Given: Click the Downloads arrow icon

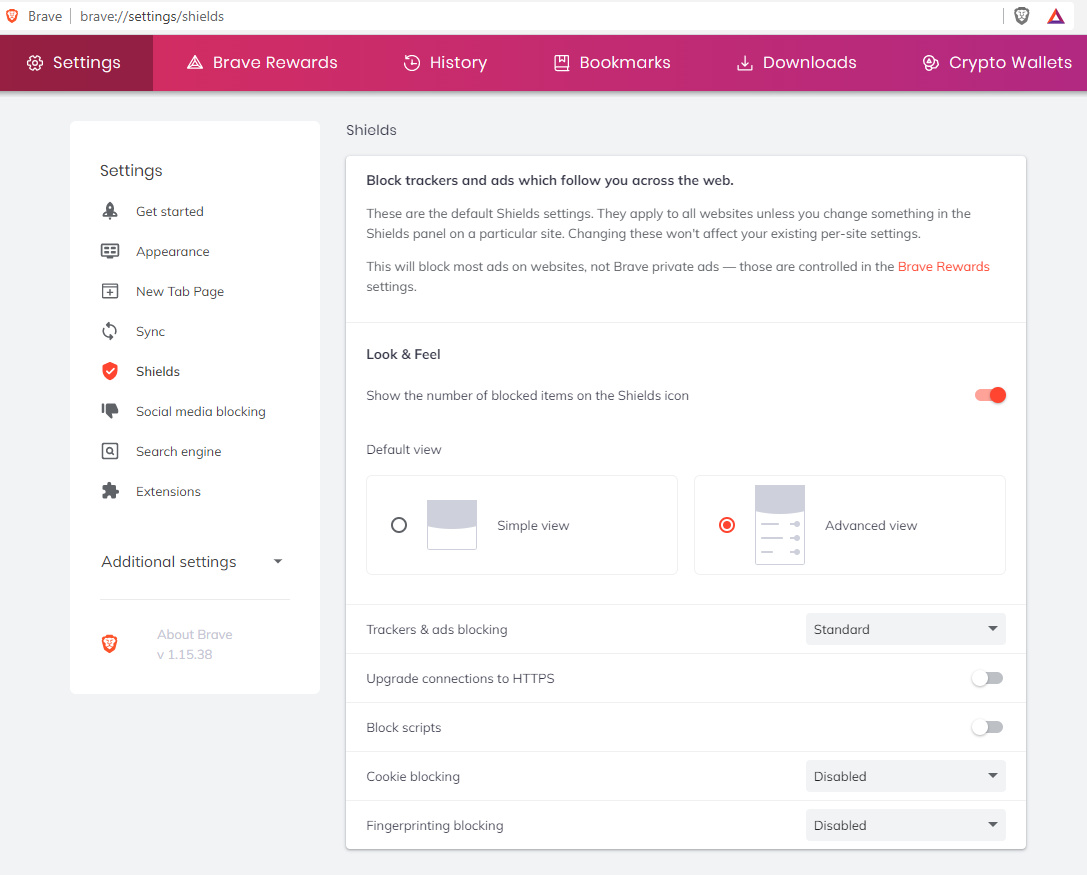Looking at the screenshot, I should pyautogui.click(x=745, y=63).
